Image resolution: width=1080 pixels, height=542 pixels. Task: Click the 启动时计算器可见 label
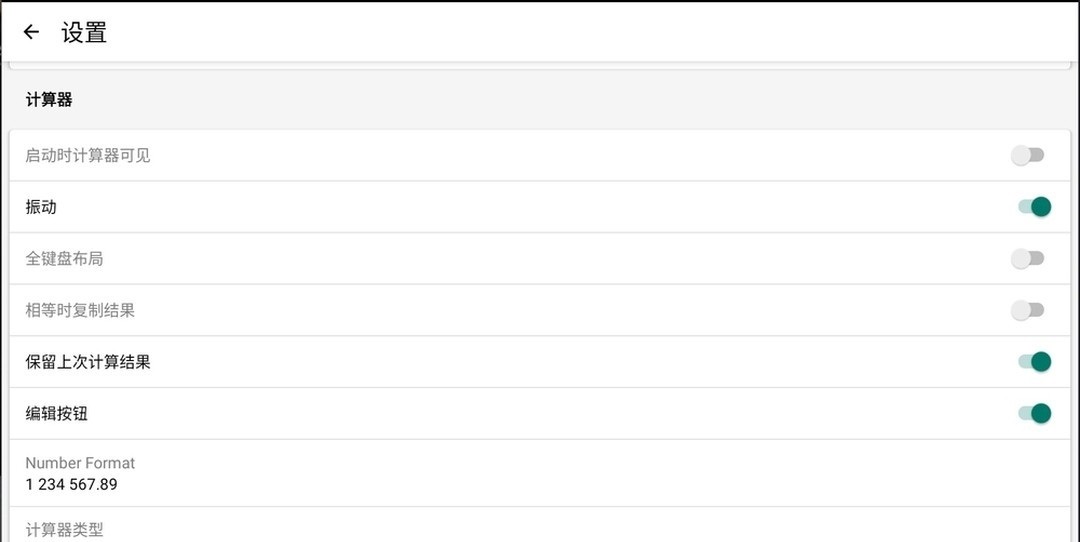[88, 156]
